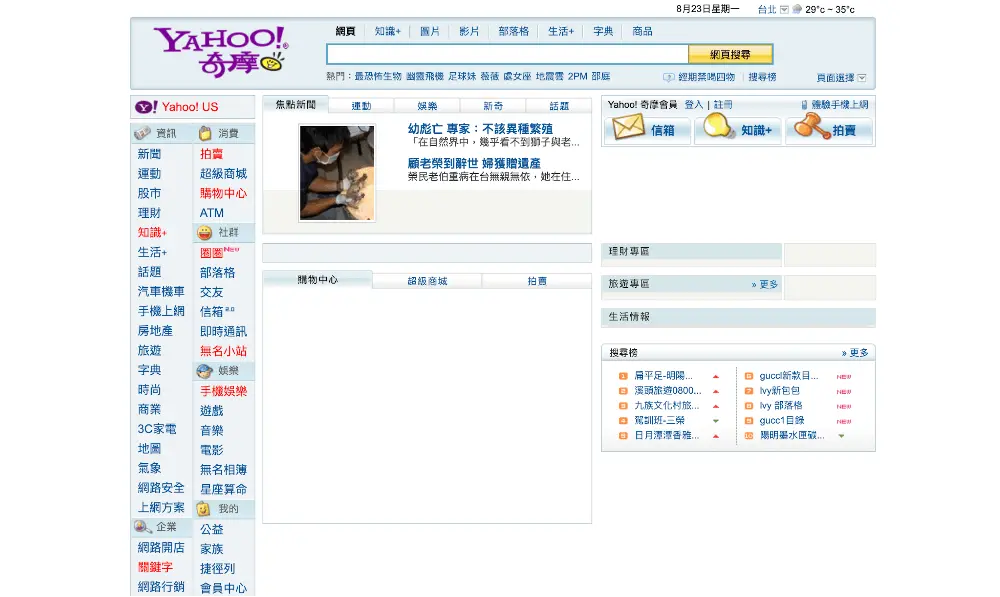Select the 商品 search tab
1000x597 pixels.
click(x=642, y=31)
